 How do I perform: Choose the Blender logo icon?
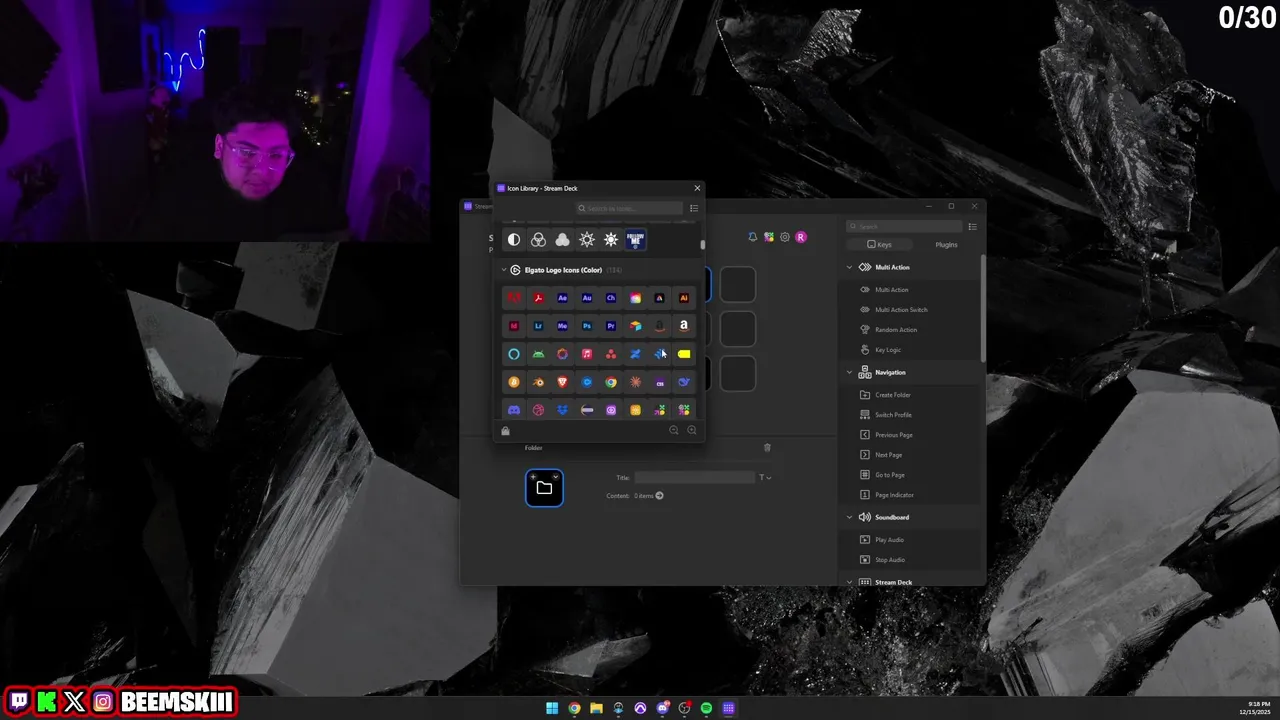click(538, 382)
